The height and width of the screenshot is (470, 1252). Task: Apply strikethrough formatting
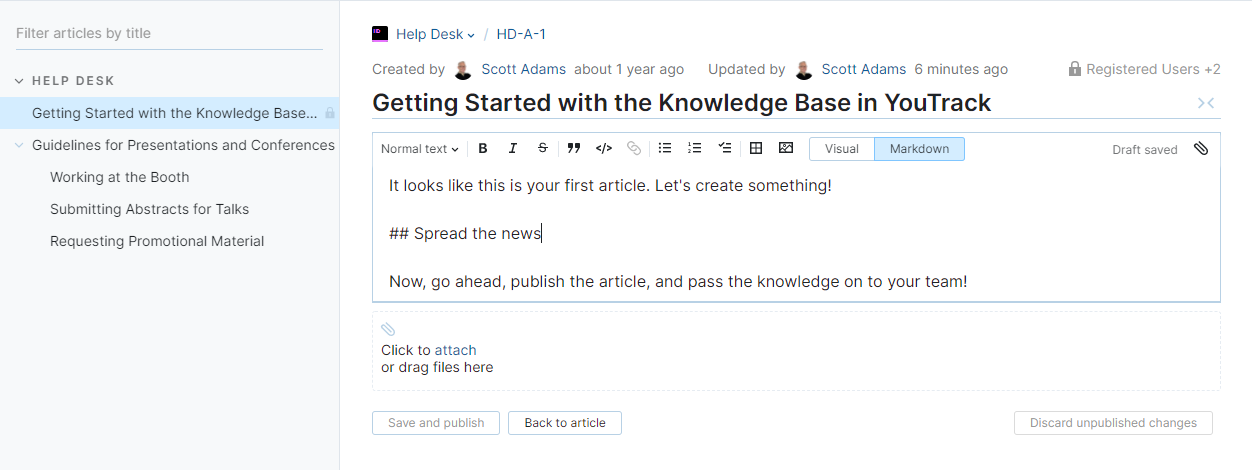tap(543, 149)
